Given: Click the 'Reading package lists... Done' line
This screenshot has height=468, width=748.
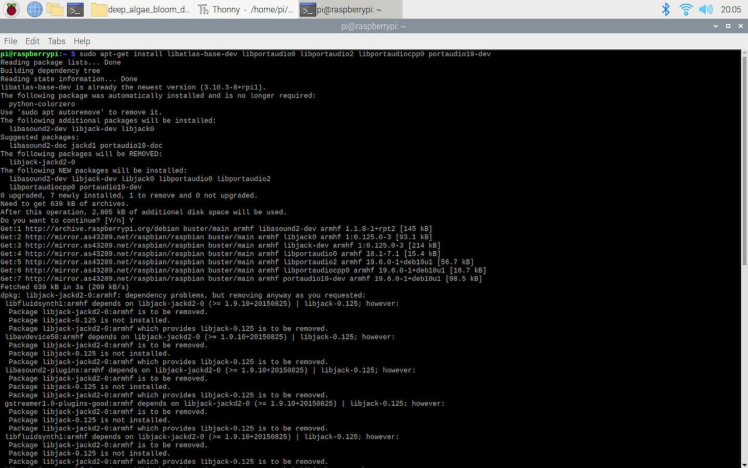Looking at the screenshot, I should [61, 62].
